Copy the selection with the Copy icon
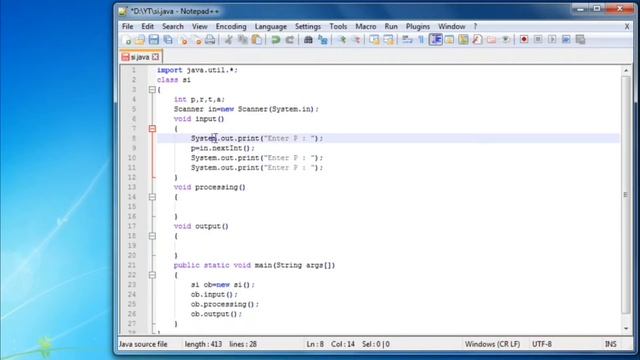The width and height of the screenshot is (640, 360). point(243,40)
